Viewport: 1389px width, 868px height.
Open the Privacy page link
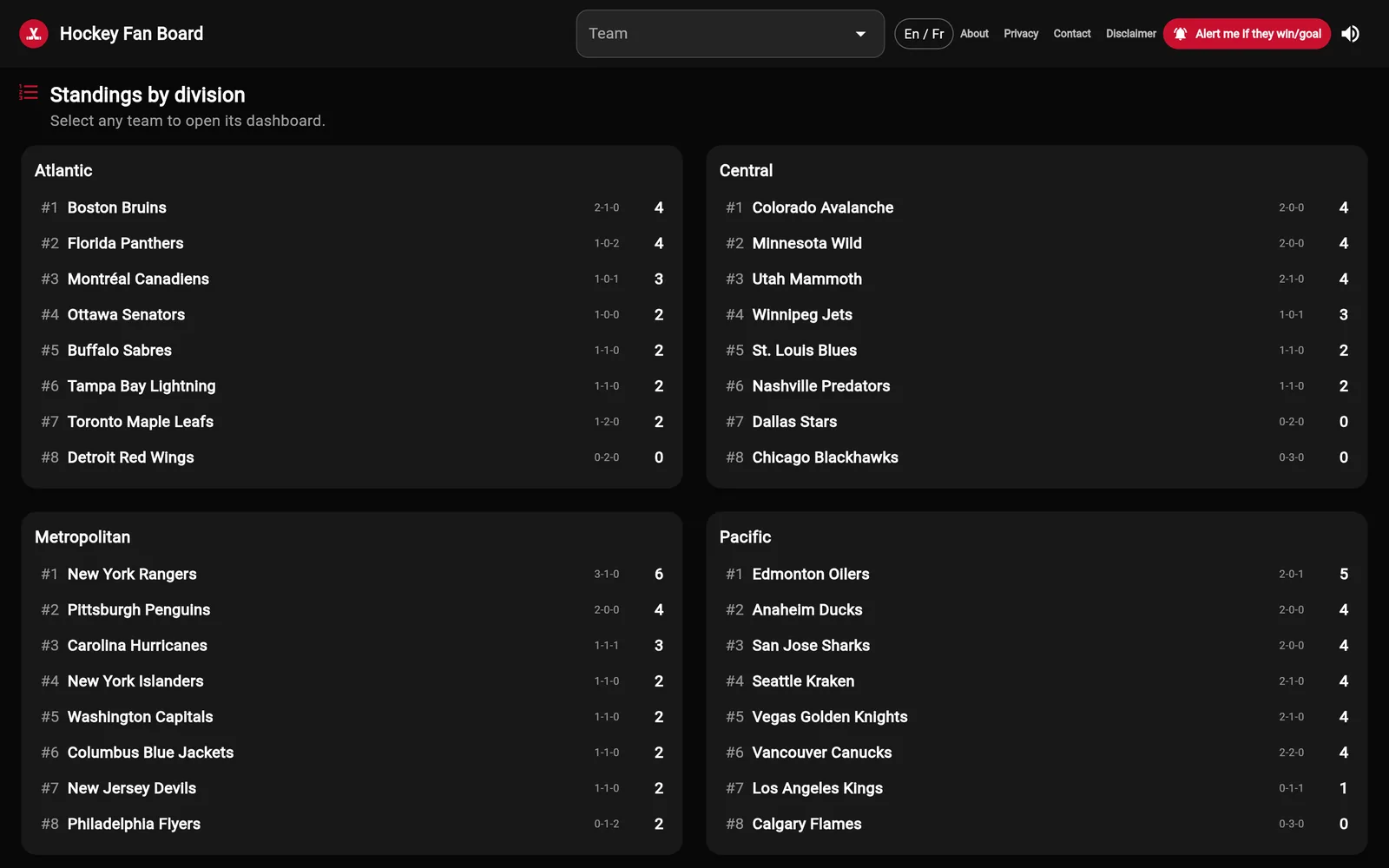(1021, 34)
